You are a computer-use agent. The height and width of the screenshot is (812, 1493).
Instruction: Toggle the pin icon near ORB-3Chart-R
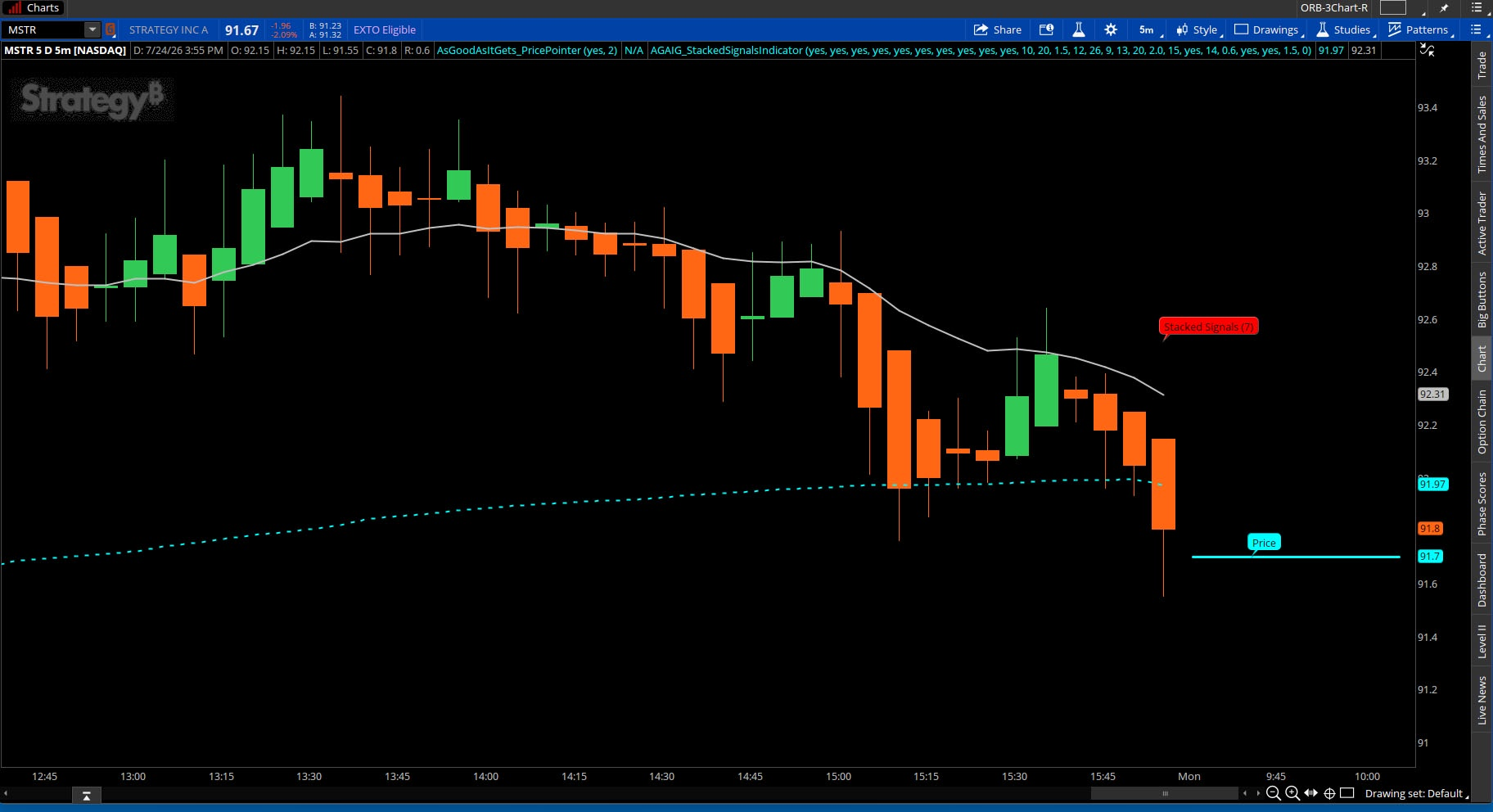click(x=1444, y=8)
